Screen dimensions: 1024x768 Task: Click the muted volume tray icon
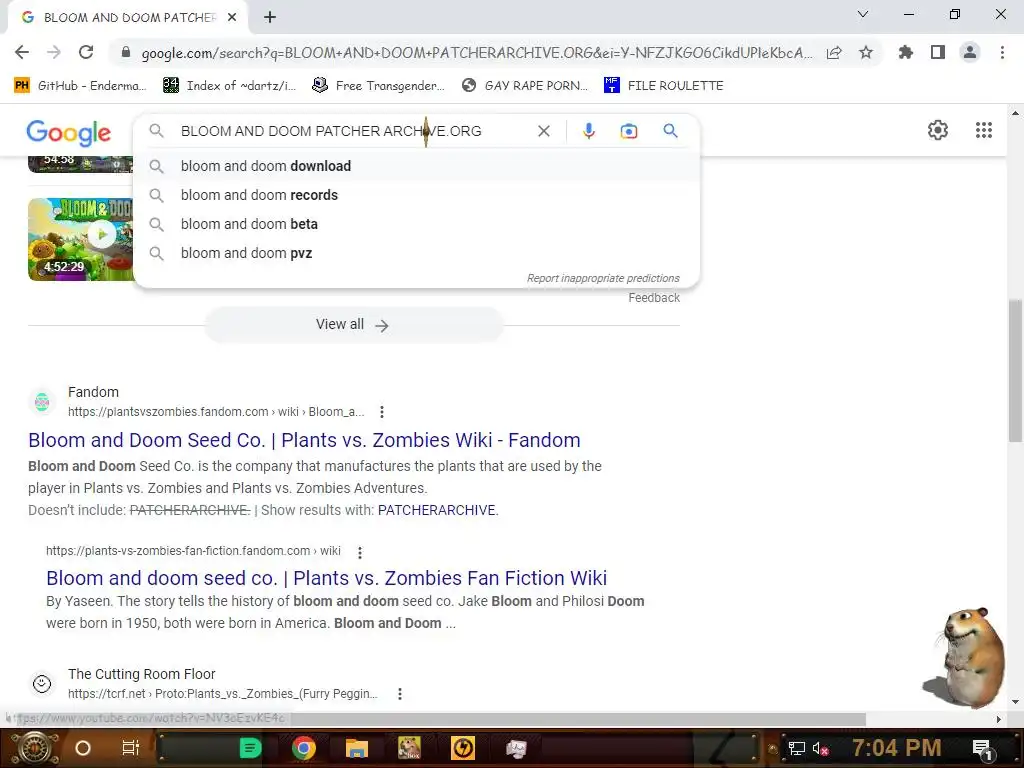click(820, 748)
